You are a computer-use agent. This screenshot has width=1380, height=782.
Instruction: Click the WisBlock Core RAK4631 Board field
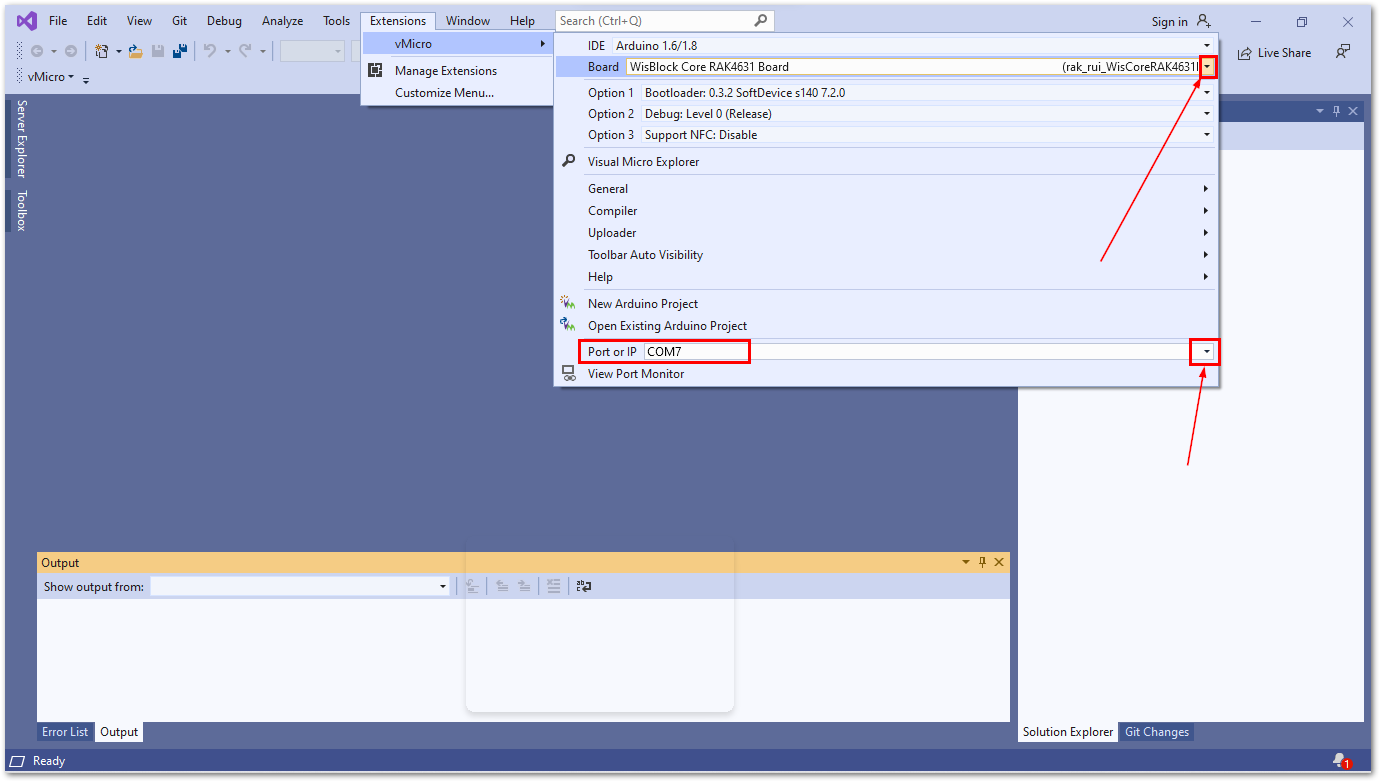tap(913, 67)
